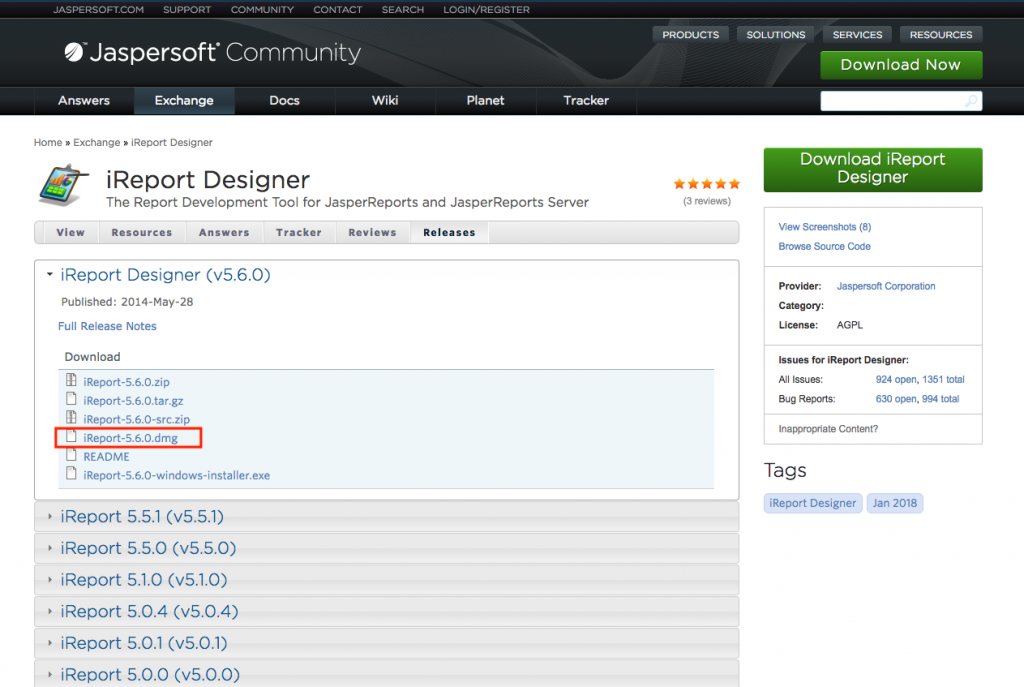
Task: Open Browse Source Code link
Action: (824, 246)
